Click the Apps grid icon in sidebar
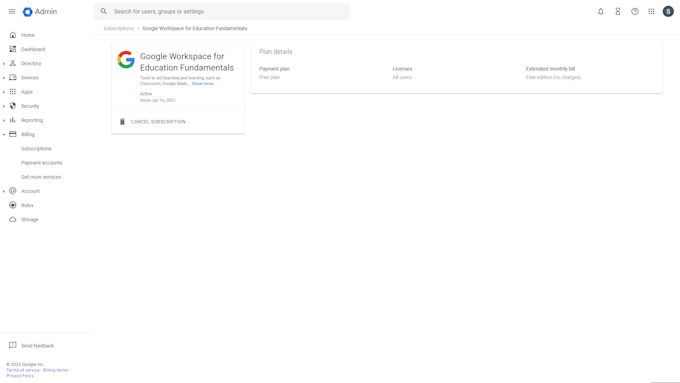The width and height of the screenshot is (680, 383). click(13, 92)
